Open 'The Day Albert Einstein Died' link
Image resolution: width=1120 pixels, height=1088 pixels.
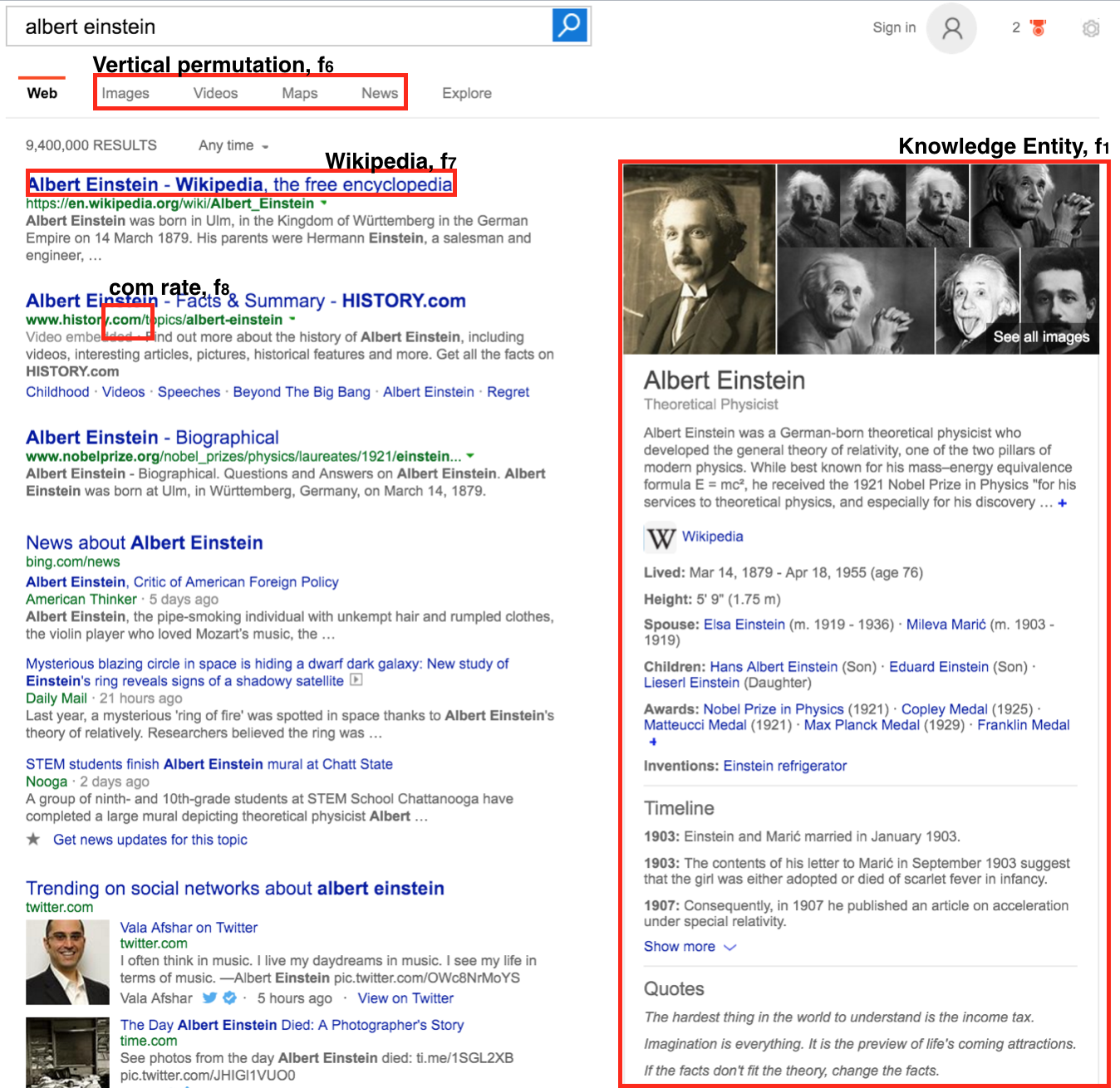[x=292, y=1025]
